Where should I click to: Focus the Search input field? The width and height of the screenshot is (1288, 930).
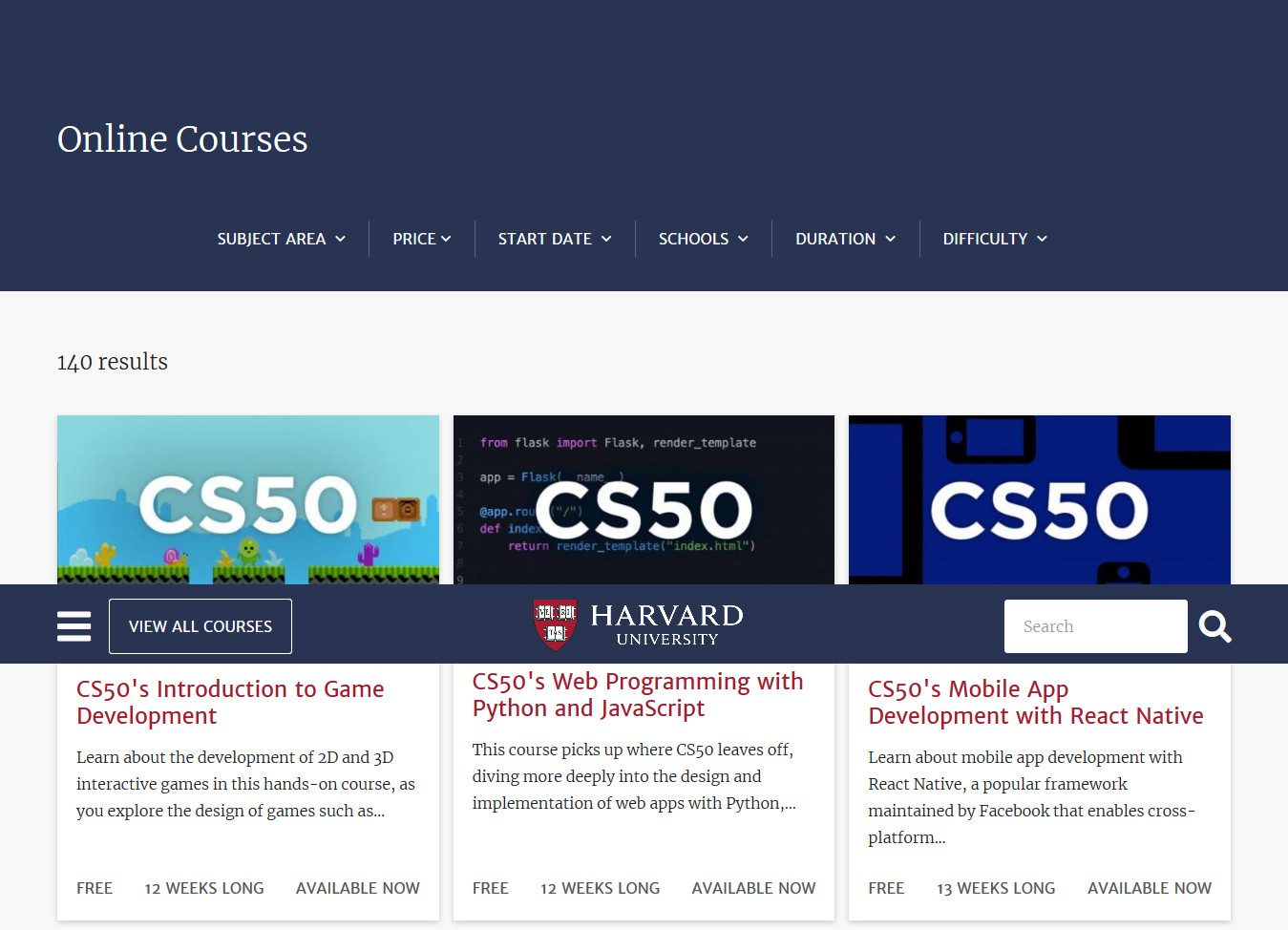1096,626
